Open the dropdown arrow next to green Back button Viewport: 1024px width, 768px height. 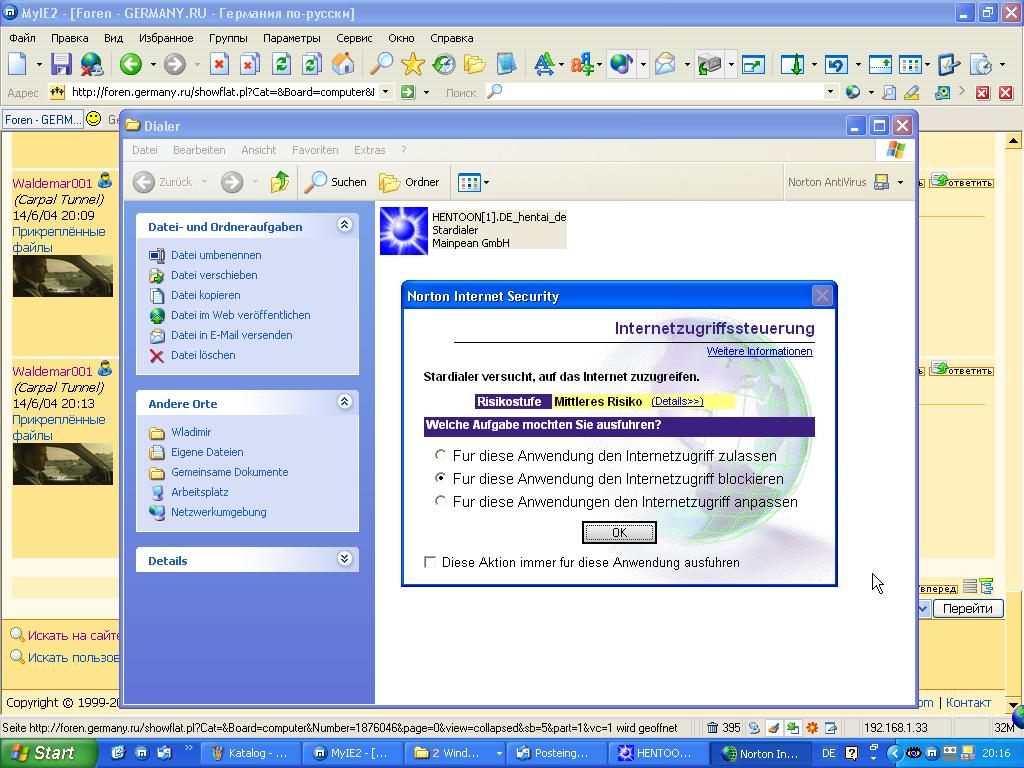[x=153, y=65]
